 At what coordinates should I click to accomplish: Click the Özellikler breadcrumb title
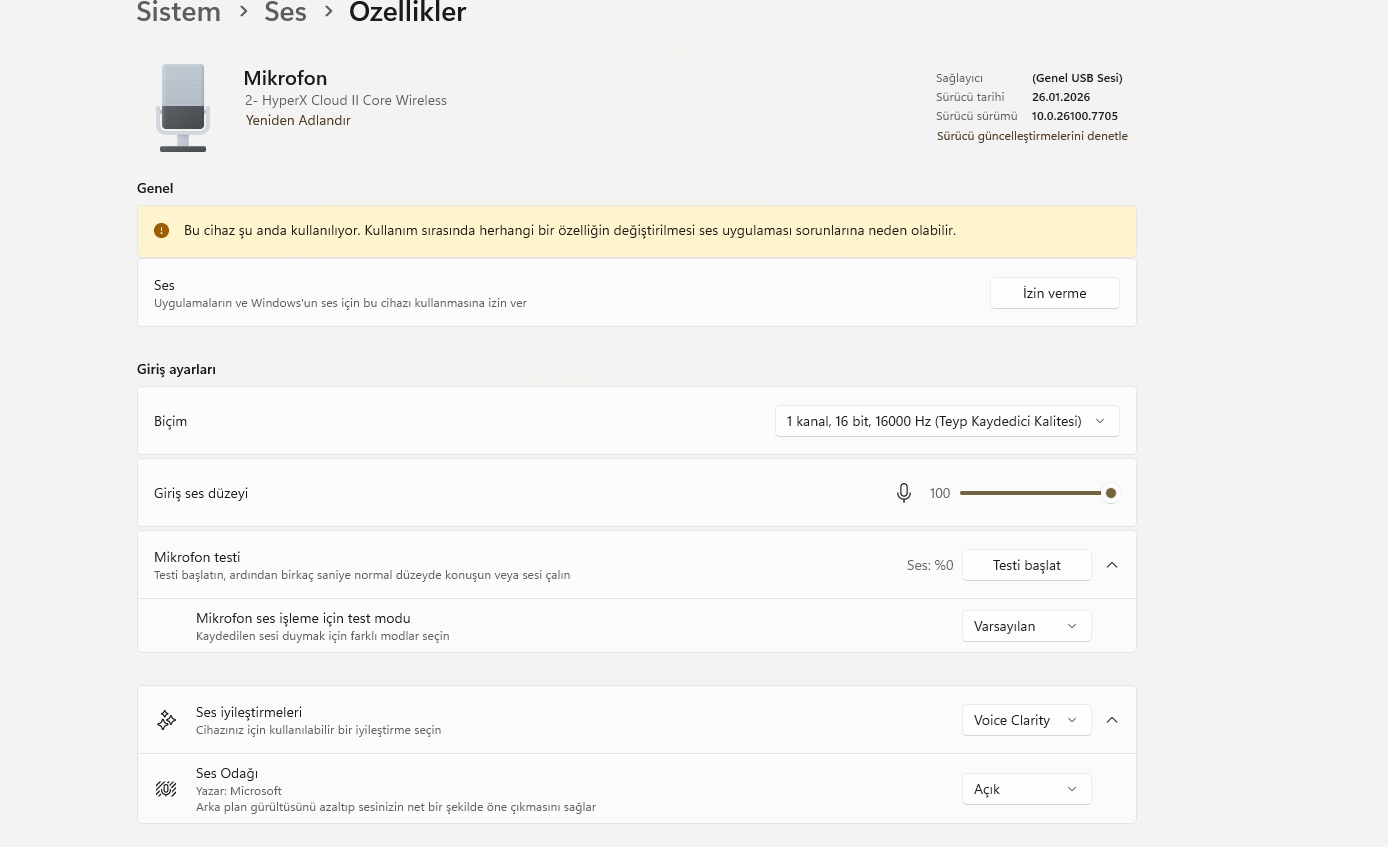pyautogui.click(x=408, y=13)
